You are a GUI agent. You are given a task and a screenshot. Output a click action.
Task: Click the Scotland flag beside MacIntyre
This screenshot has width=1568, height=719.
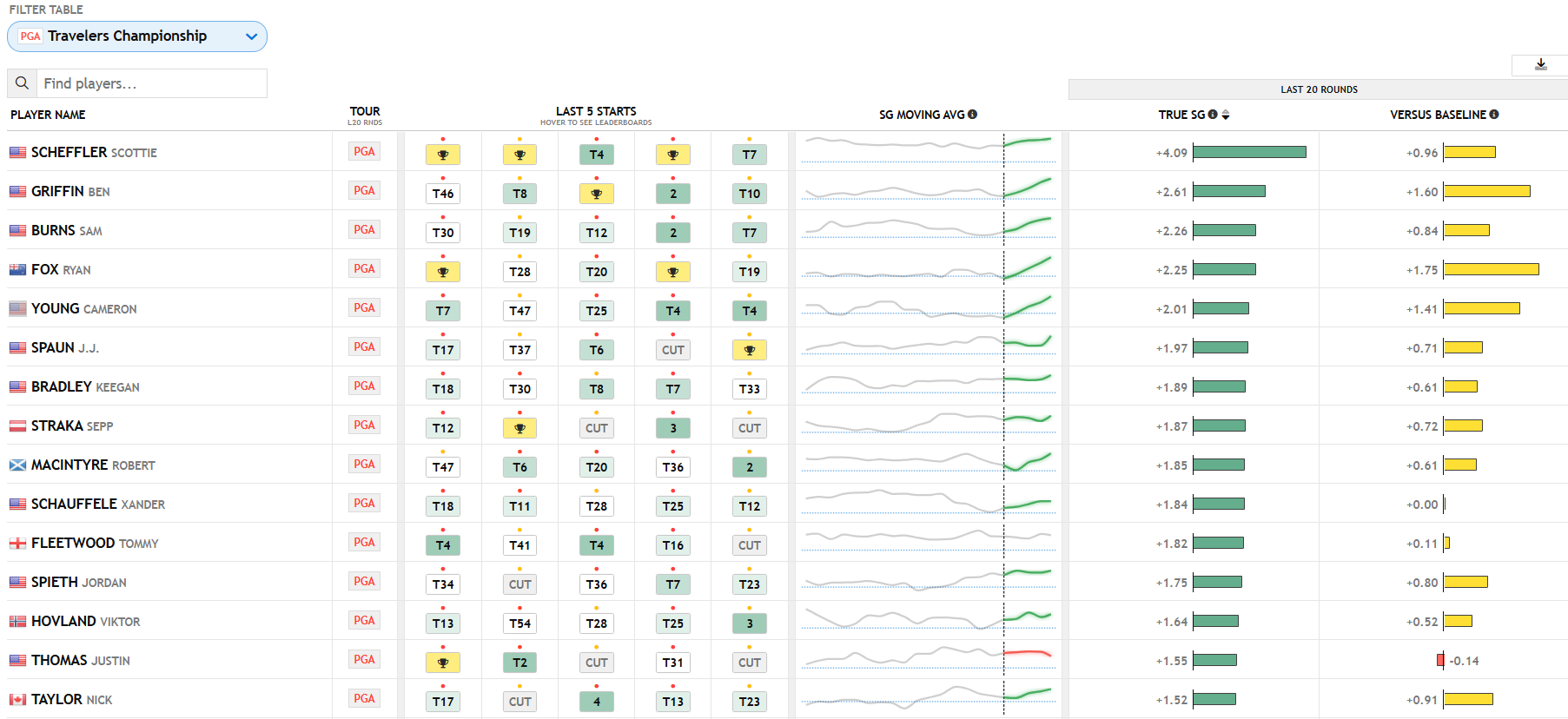[17, 465]
